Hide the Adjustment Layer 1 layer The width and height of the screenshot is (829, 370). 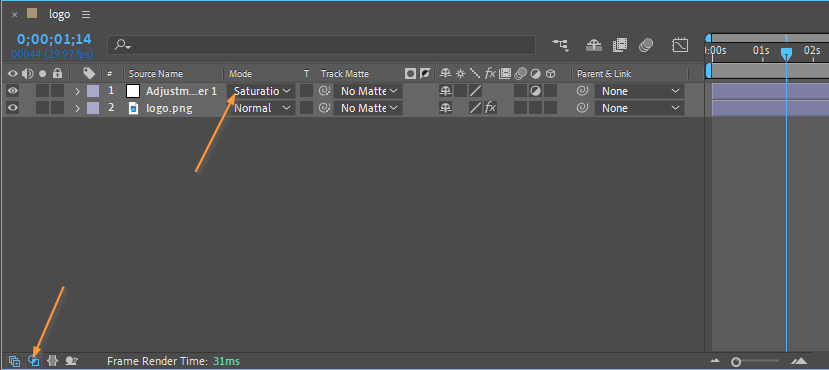[13, 91]
